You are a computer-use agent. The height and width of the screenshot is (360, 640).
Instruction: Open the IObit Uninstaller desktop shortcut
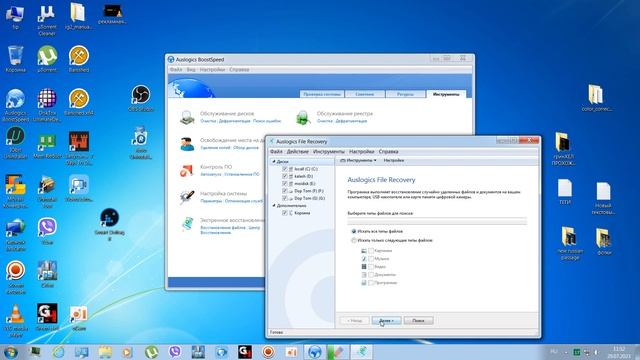[16, 143]
